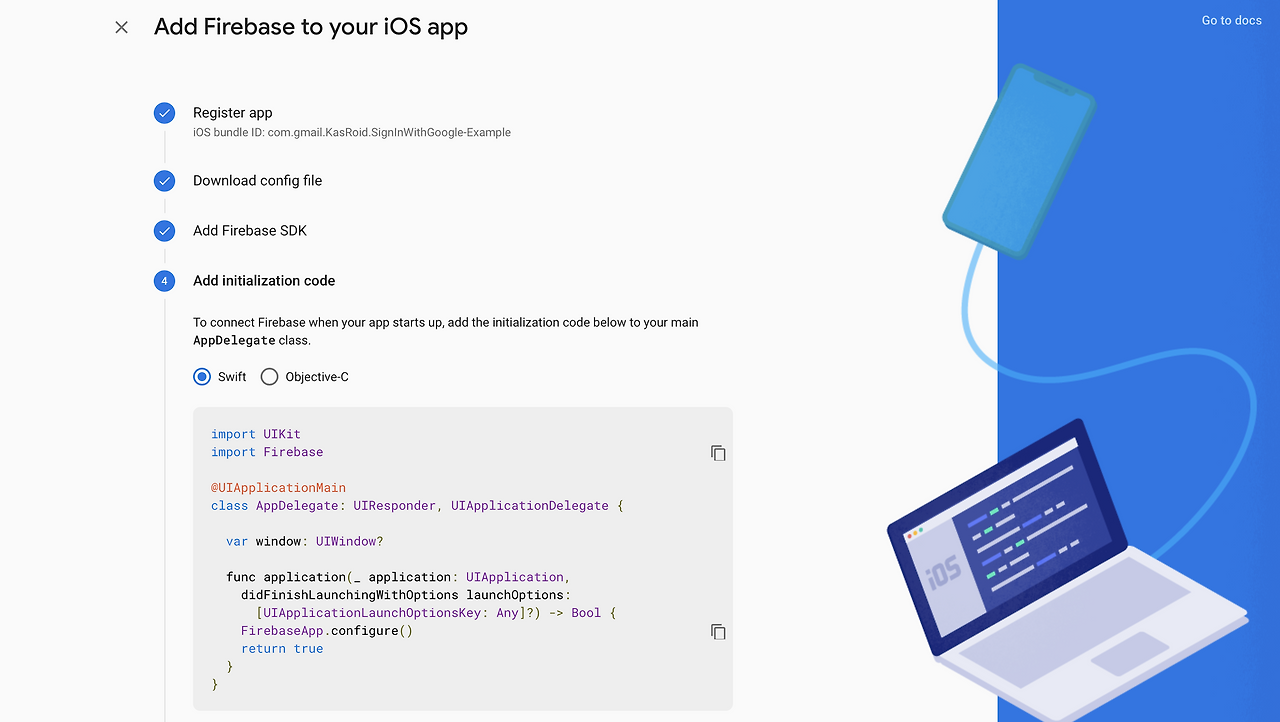This screenshot has height=722, width=1280.
Task: Expand the Download config file step
Action: pos(258,181)
